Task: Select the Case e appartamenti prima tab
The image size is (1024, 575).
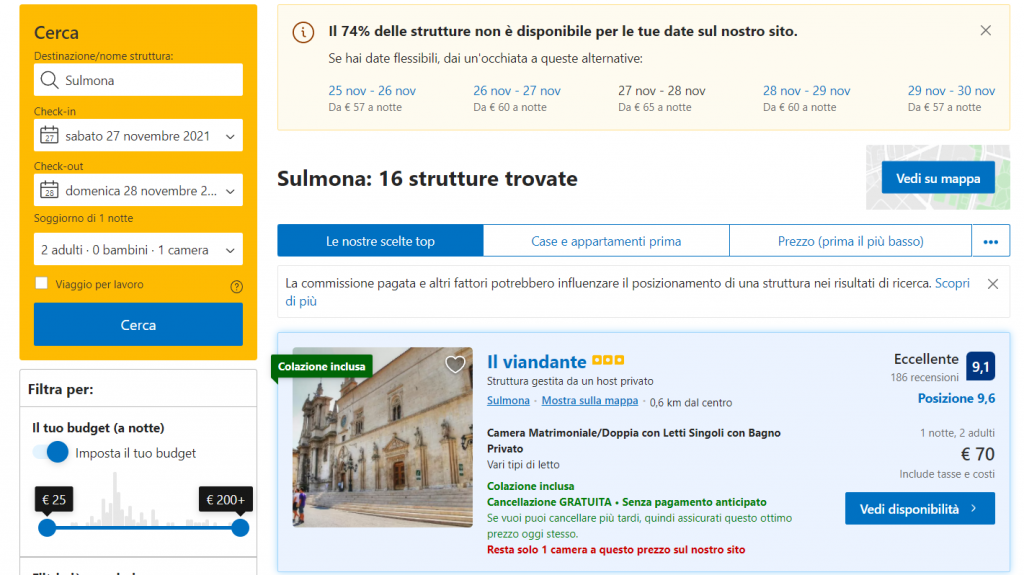Action: pyautogui.click(x=606, y=241)
